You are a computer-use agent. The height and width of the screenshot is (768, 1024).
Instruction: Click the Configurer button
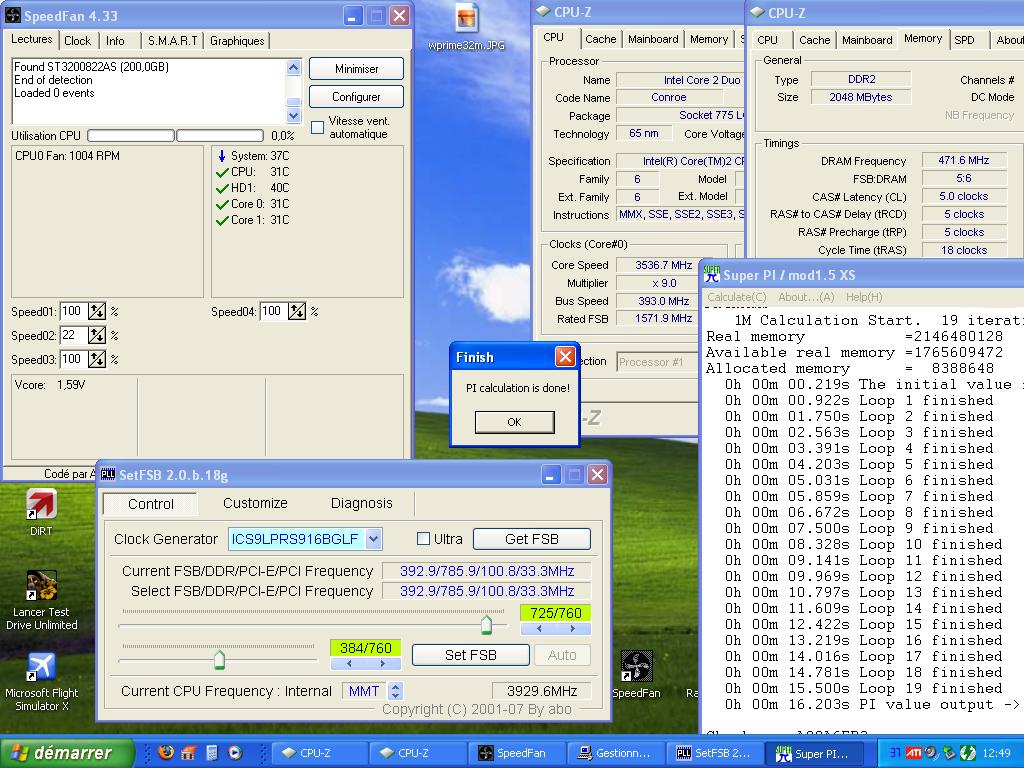pyautogui.click(x=356, y=97)
